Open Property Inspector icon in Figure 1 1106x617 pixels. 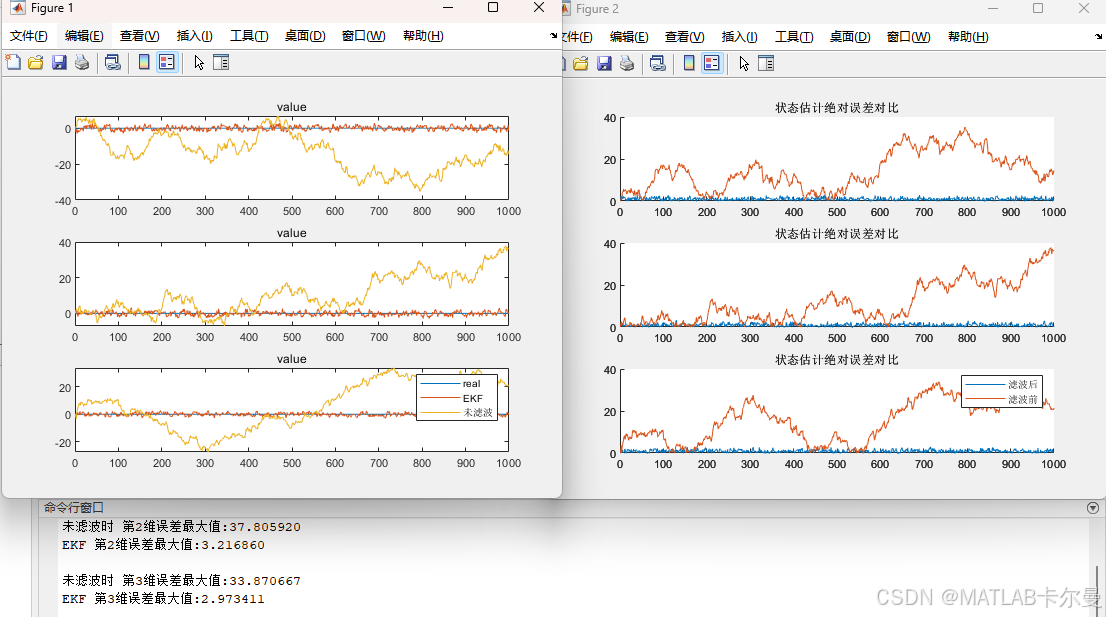tap(221, 63)
